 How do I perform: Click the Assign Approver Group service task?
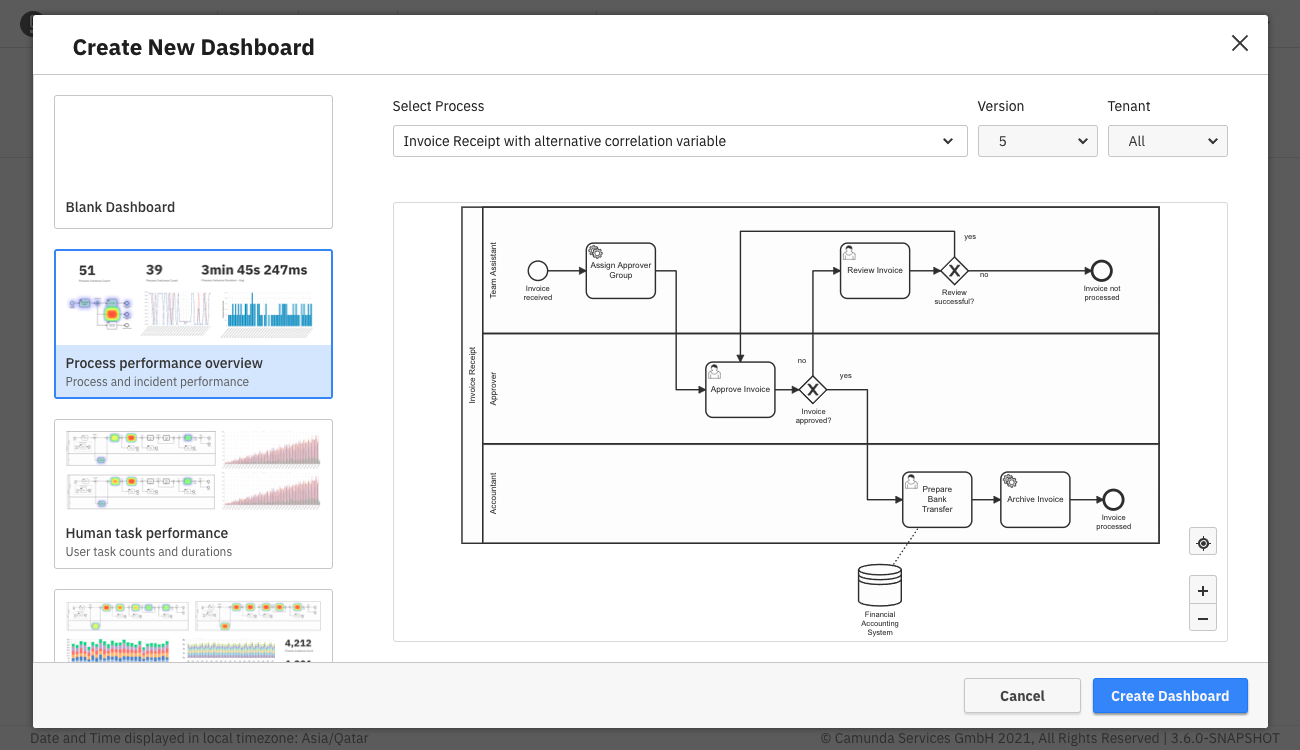[x=620, y=270]
